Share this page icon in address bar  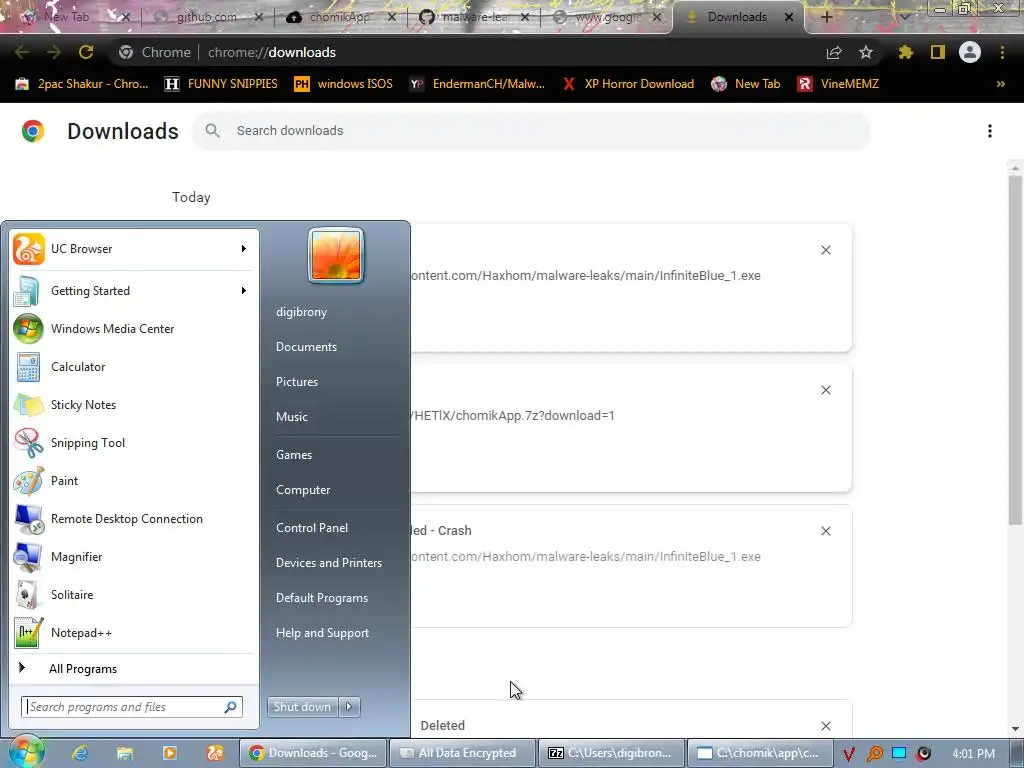click(x=833, y=52)
